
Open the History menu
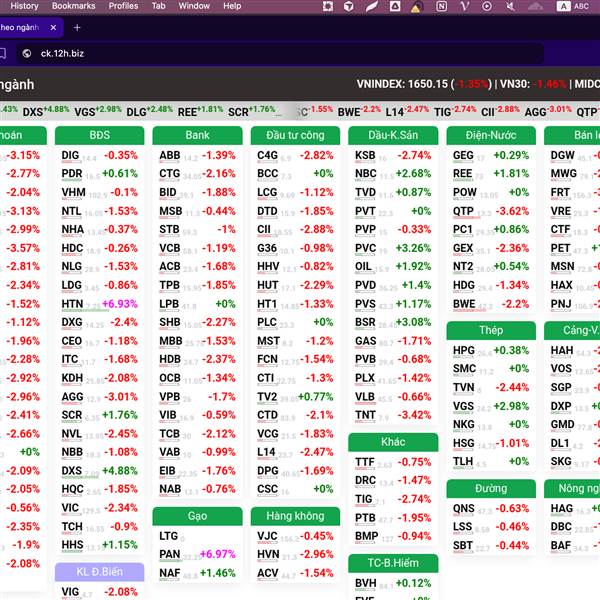pos(24,6)
